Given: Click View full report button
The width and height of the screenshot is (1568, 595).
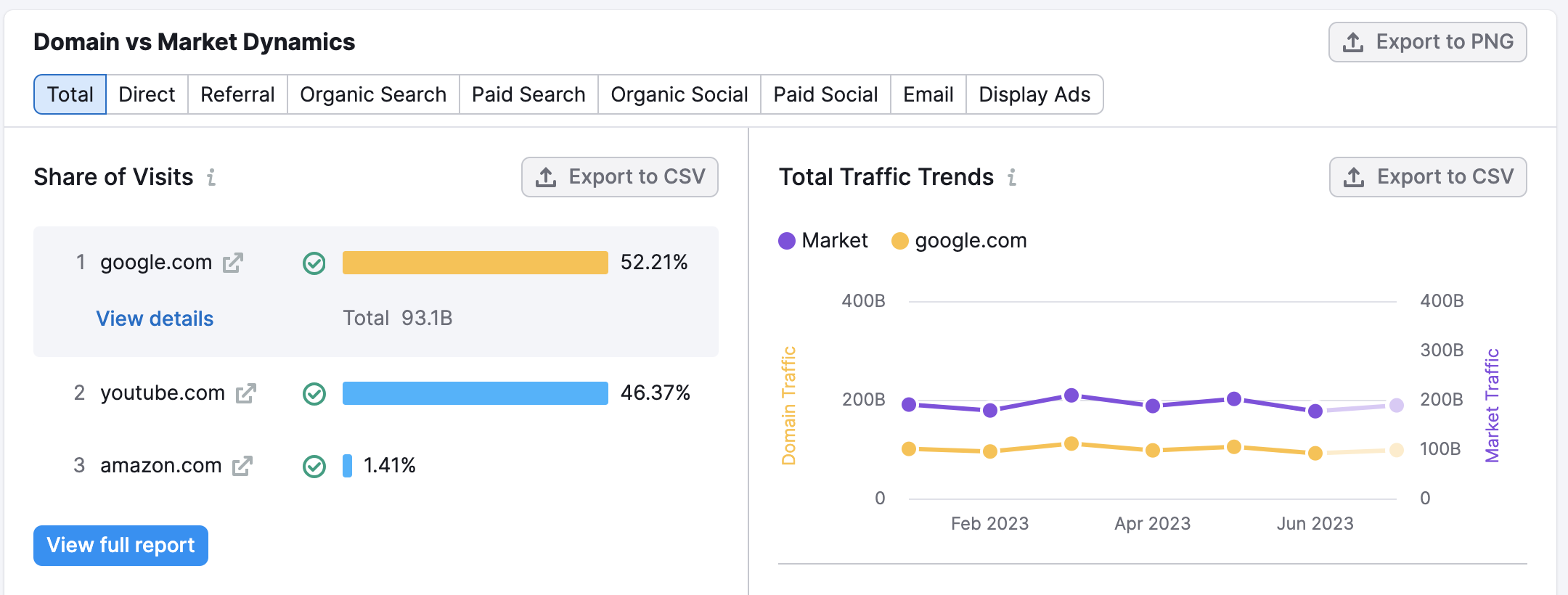Looking at the screenshot, I should pyautogui.click(x=121, y=546).
